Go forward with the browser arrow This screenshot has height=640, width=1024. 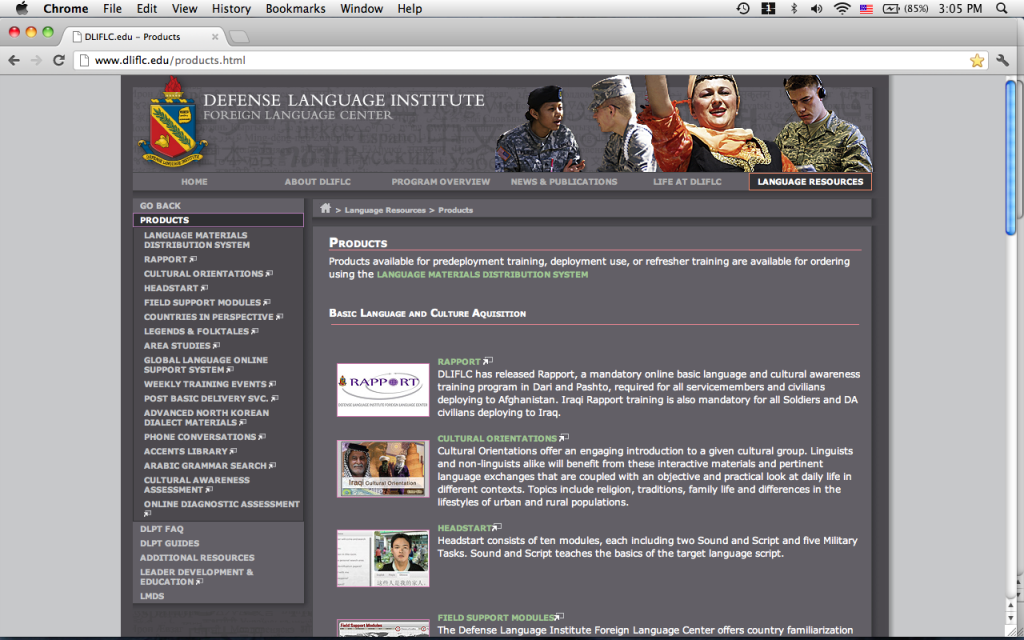36,60
